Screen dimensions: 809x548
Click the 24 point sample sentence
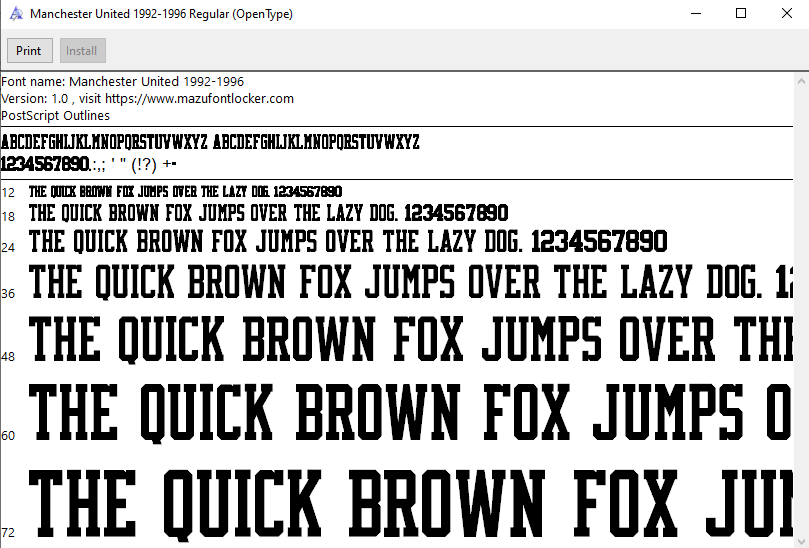(x=347, y=242)
